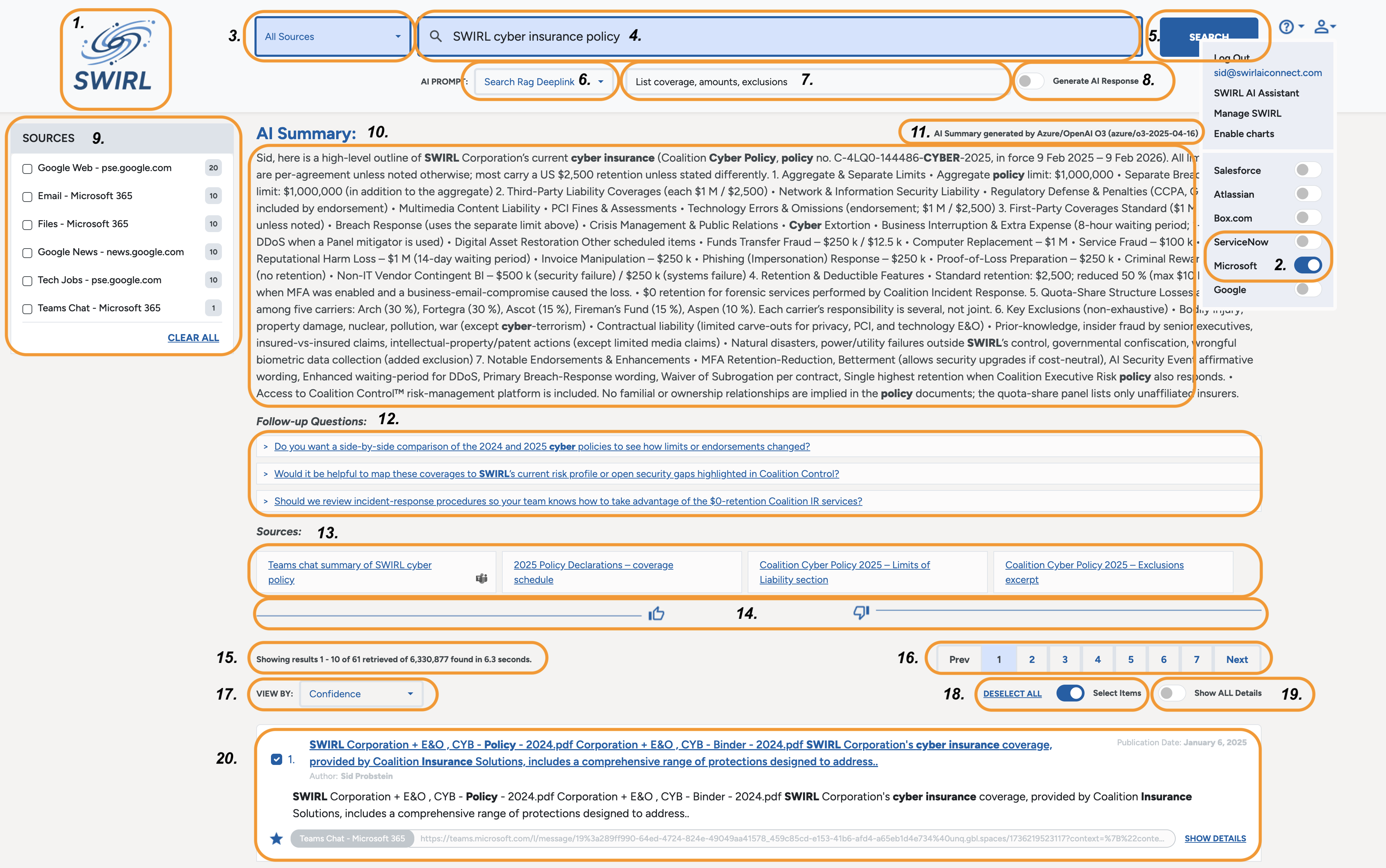Screen dimensions: 1386x868
Task: Click the magnifier icon in search box
Action: tap(436, 36)
